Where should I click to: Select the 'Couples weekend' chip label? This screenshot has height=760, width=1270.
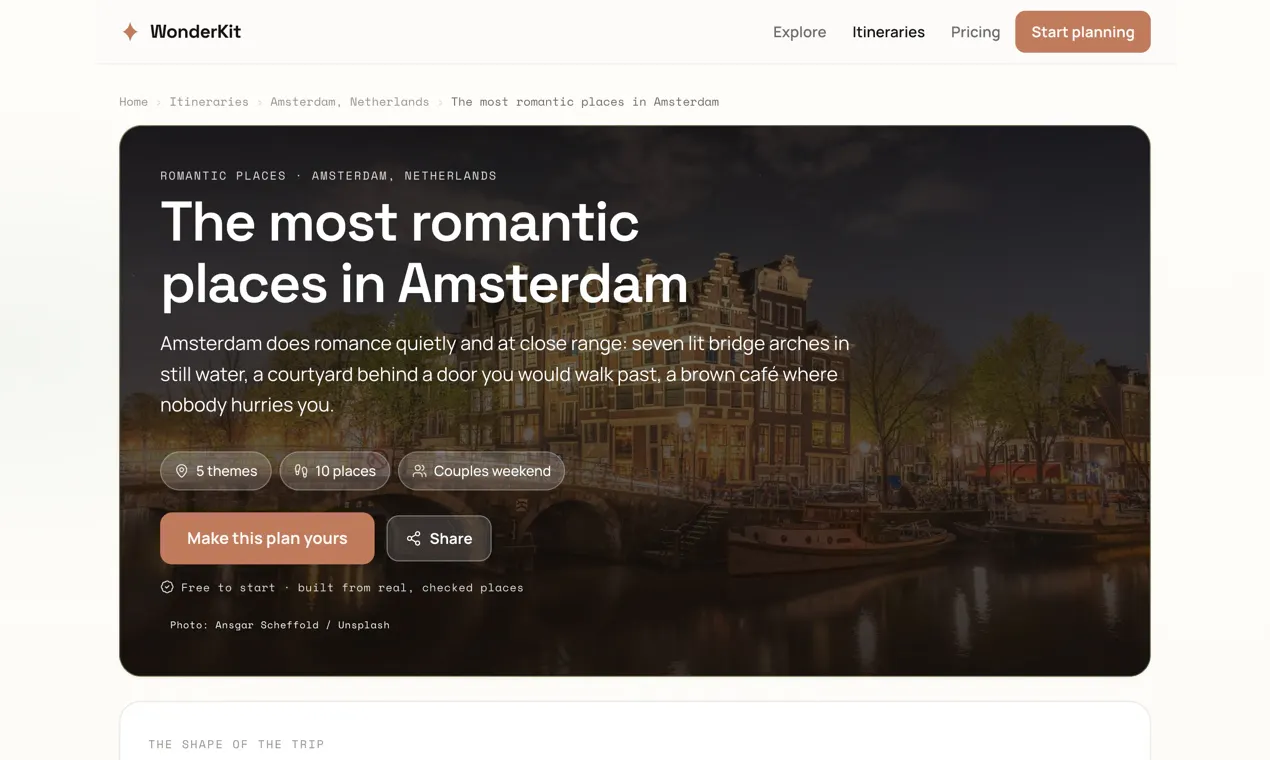pos(492,471)
